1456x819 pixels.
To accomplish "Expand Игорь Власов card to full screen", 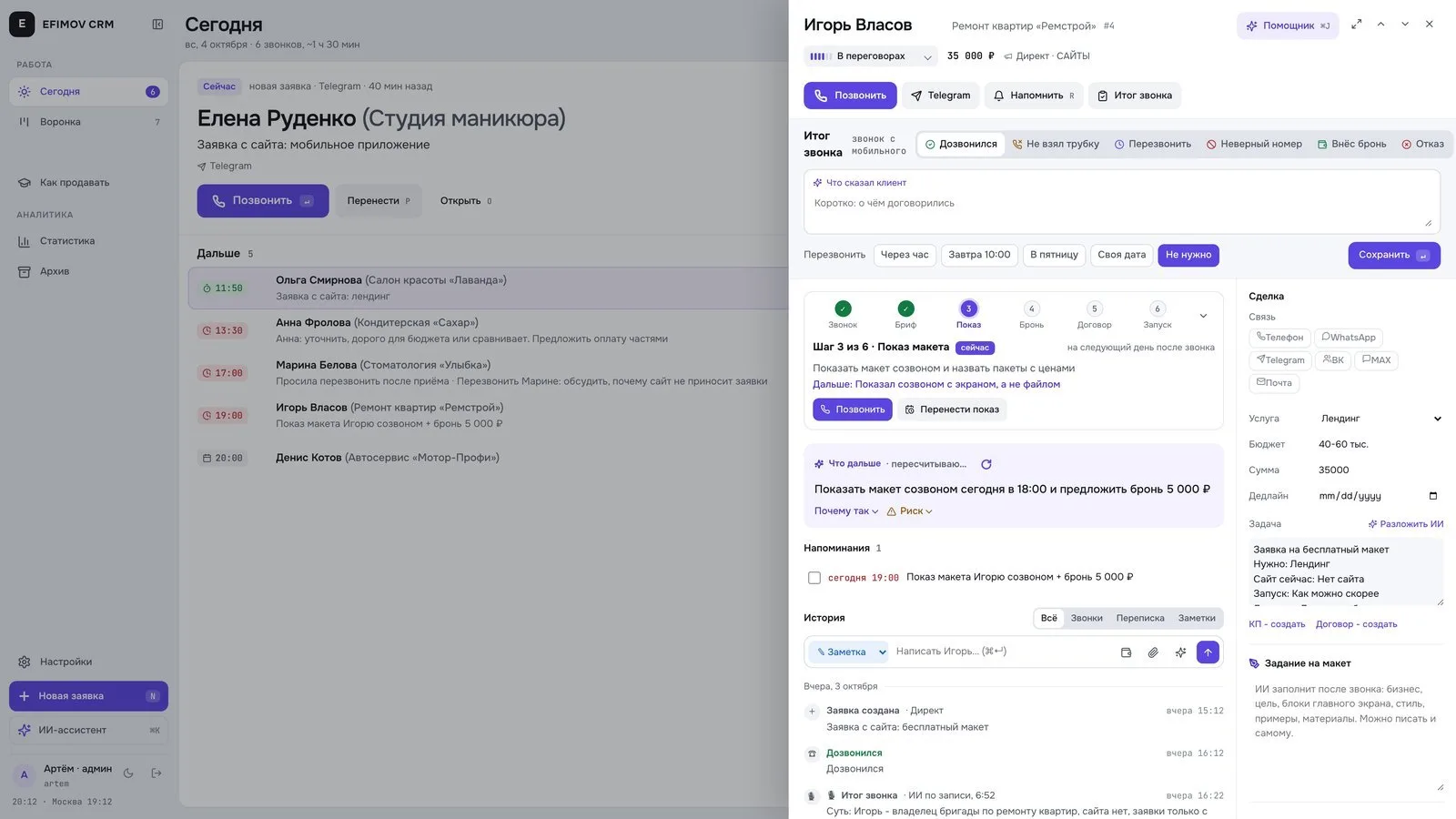I will click(x=1357, y=25).
